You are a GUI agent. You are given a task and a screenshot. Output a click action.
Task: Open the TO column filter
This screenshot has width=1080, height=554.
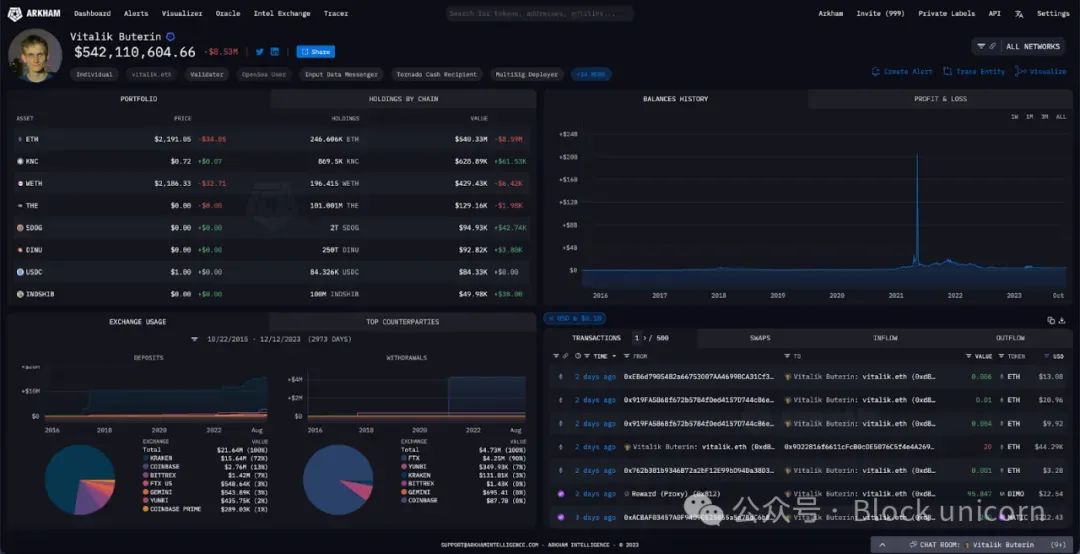787,356
